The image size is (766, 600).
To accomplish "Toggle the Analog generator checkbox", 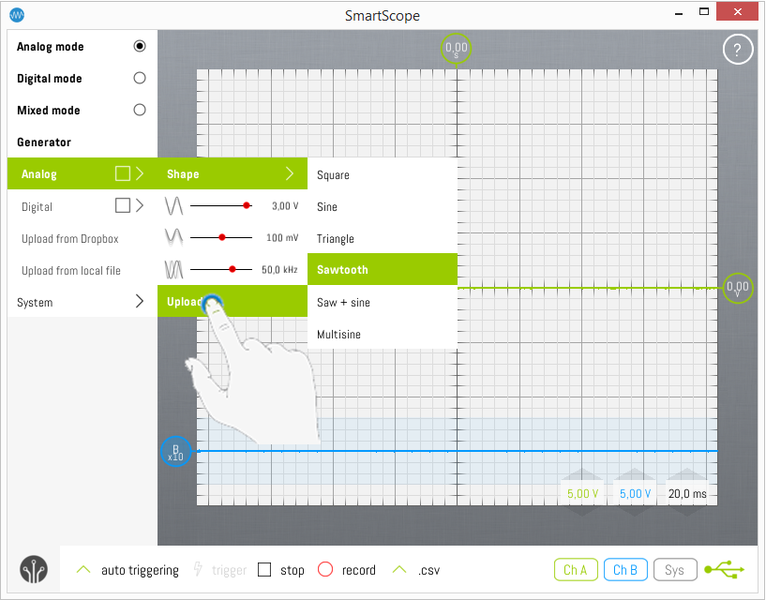I will pyautogui.click(x=122, y=174).
